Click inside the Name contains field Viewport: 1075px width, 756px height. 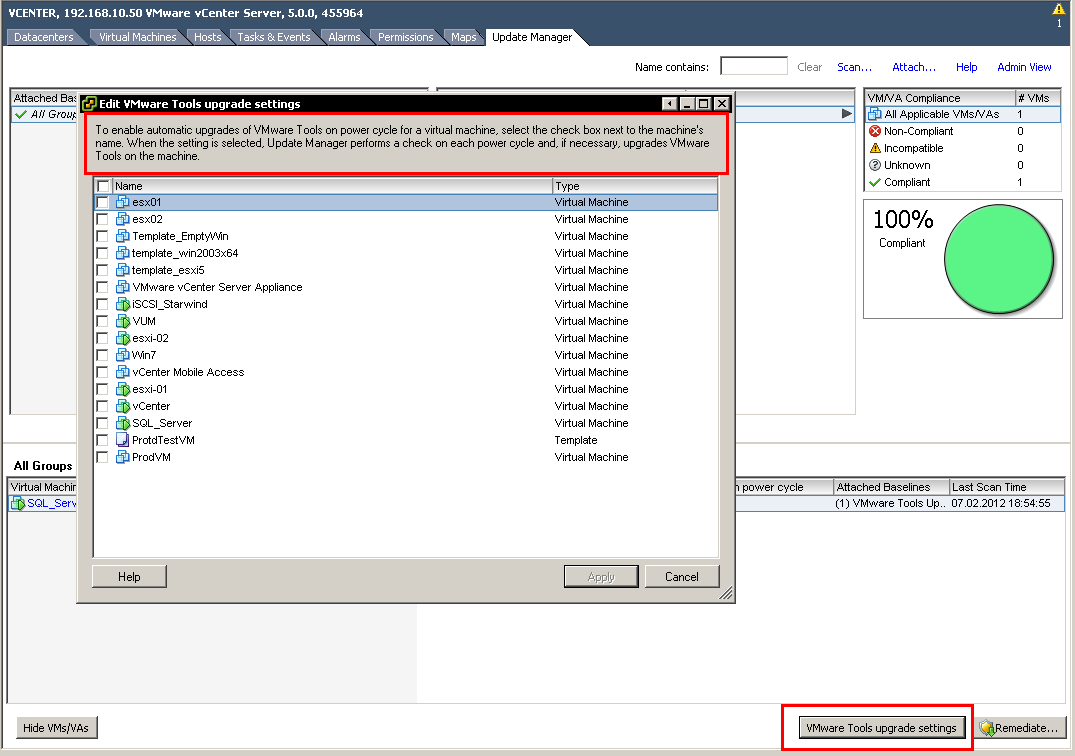click(753, 65)
